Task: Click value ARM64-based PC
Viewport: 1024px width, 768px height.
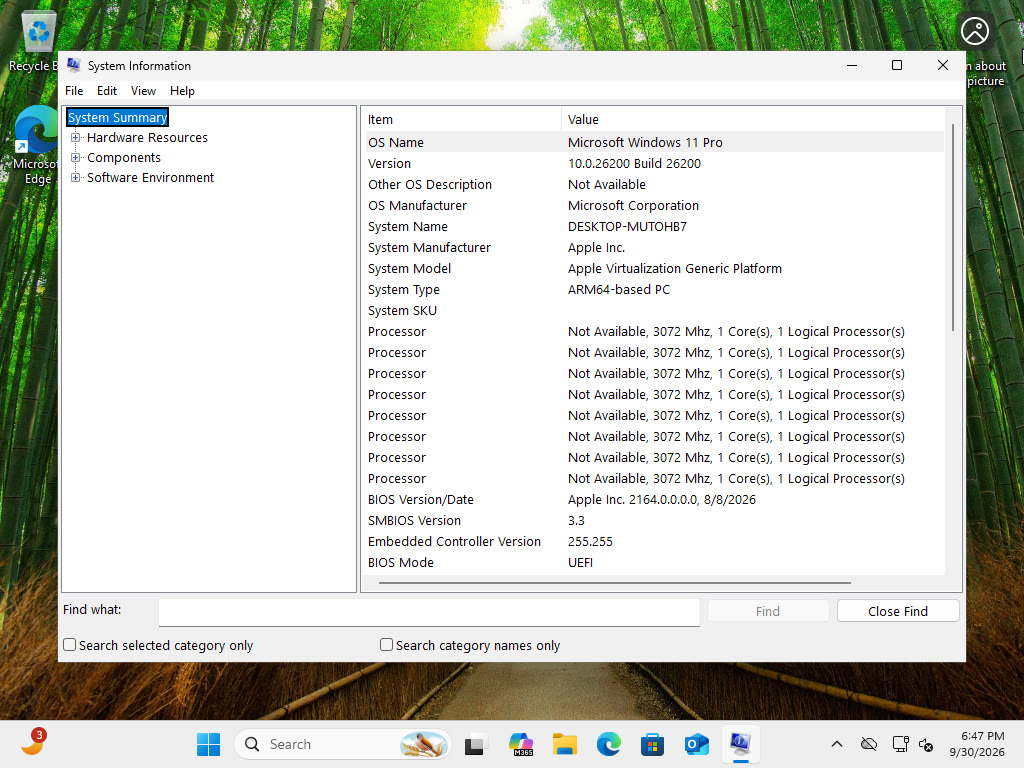Action: pyautogui.click(x=618, y=289)
